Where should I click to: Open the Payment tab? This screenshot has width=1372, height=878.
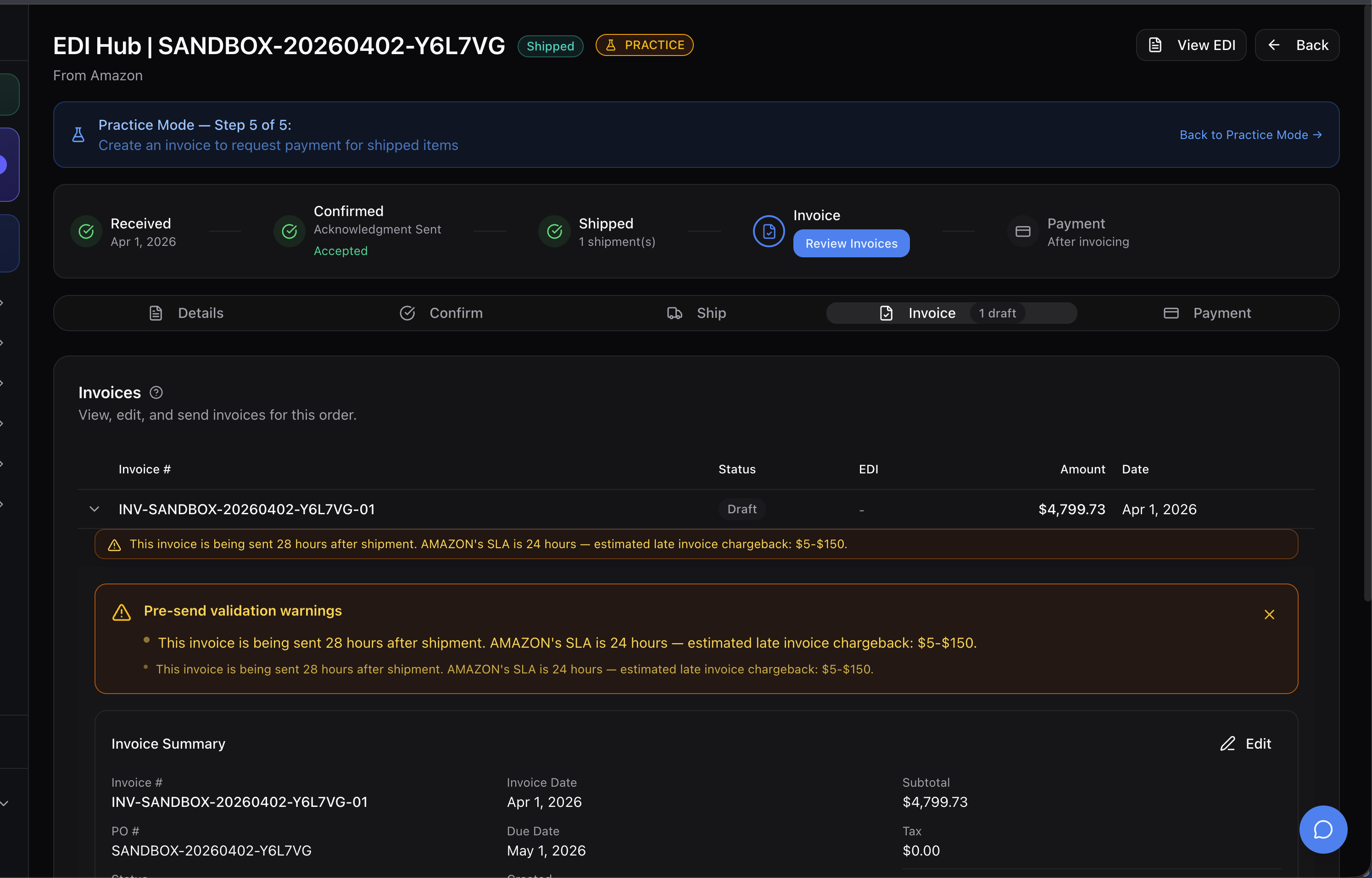point(1207,313)
